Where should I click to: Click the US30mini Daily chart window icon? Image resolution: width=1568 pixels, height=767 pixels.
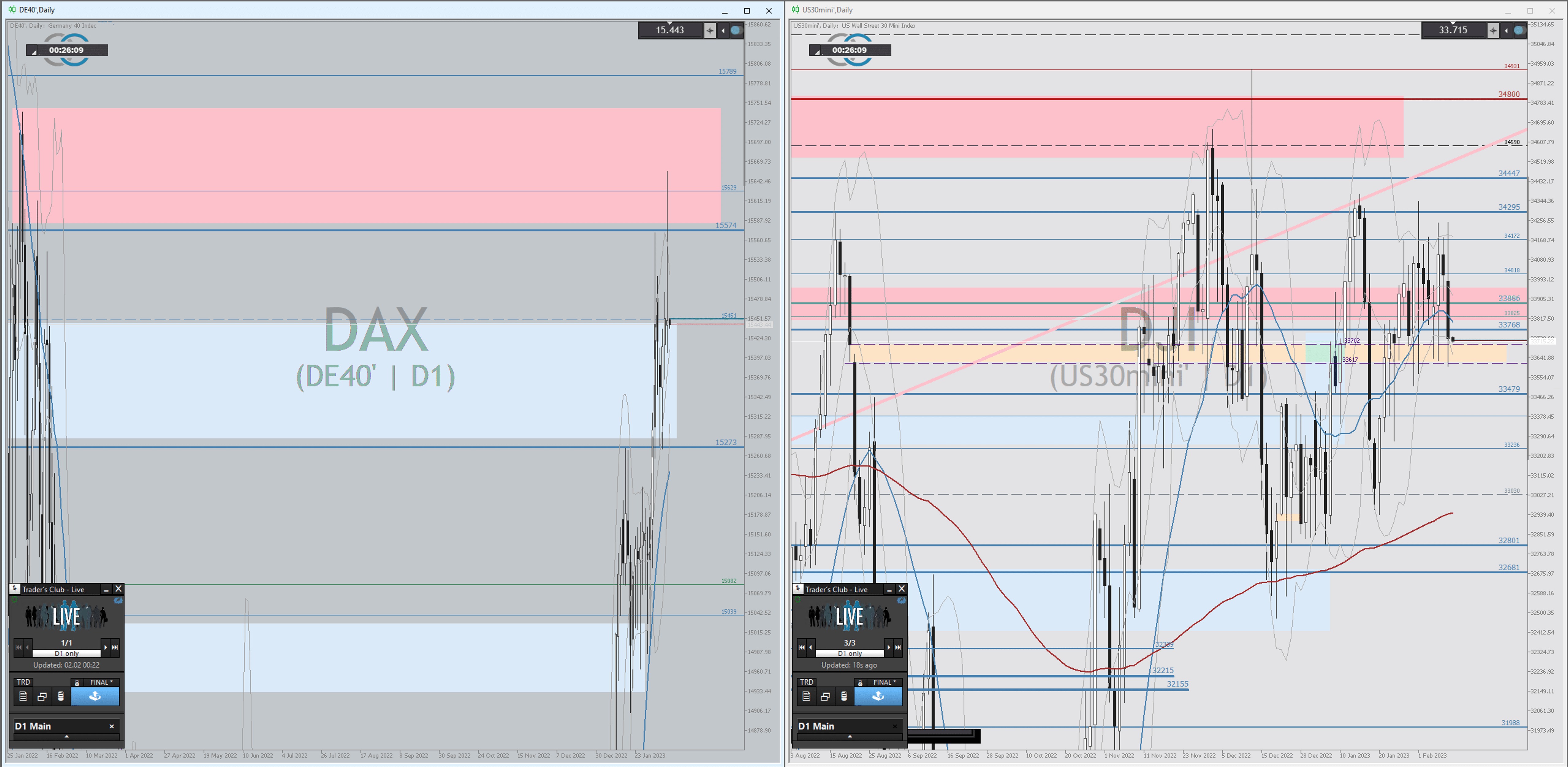pyautogui.click(x=795, y=10)
